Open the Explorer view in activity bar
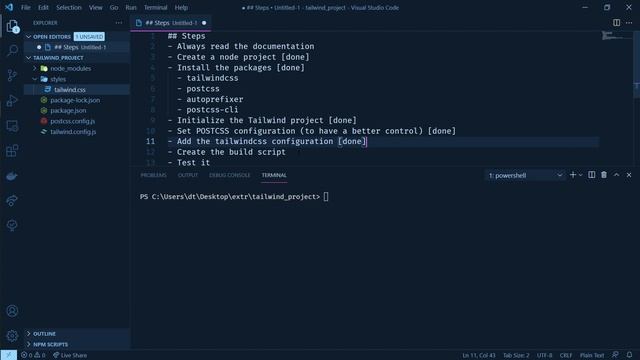The image size is (640, 360). pyautogui.click(x=12, y=27)
